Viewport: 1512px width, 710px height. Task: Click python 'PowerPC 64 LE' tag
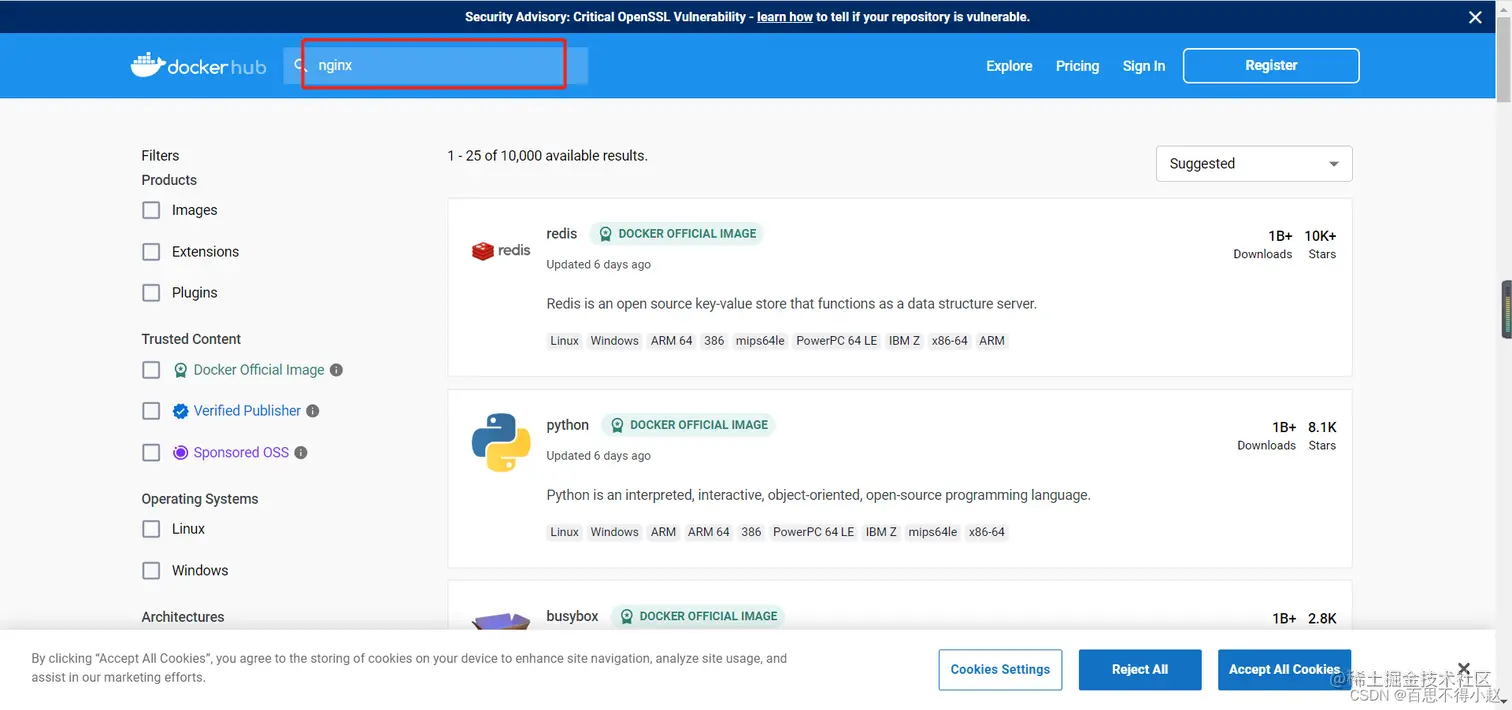click(813, 532)
